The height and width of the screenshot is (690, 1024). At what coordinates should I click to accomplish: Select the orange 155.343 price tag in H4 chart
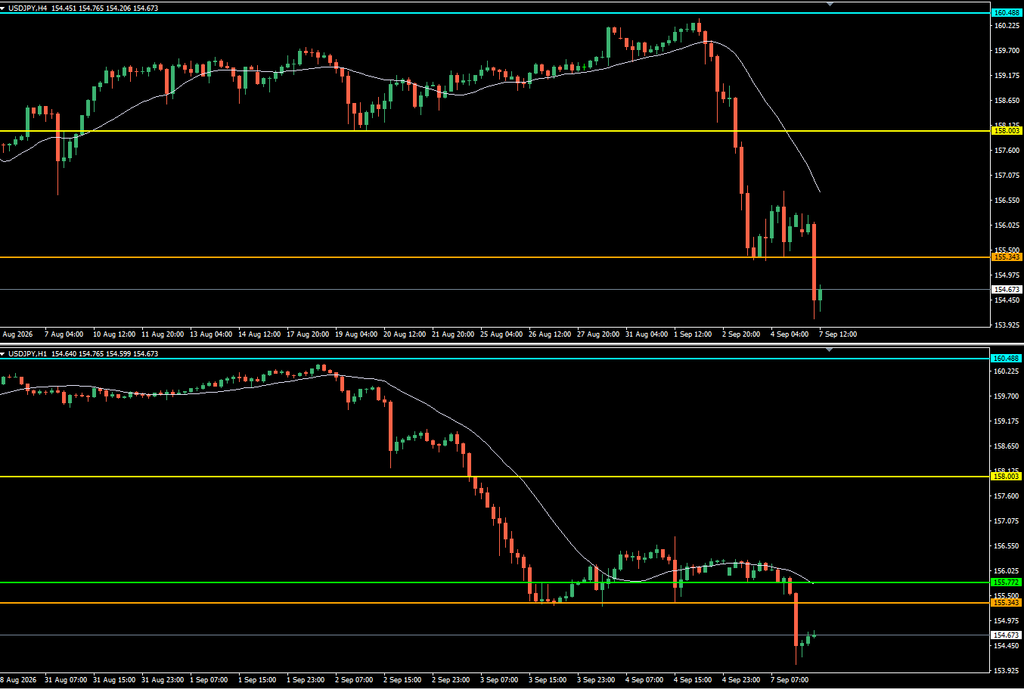[x=1006, y=257]
